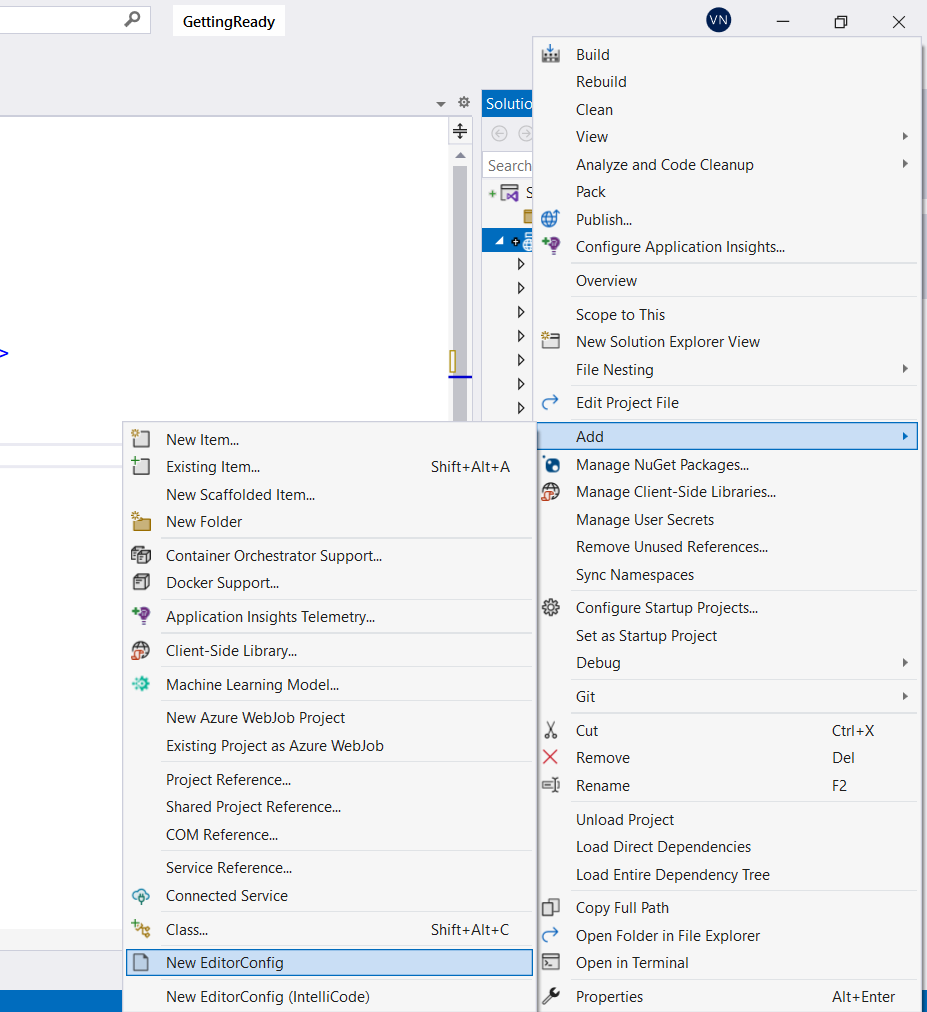Viewport: 927px width, 1012px height.
Task: Select Sync Namespaces
Action: coord(635,574)
